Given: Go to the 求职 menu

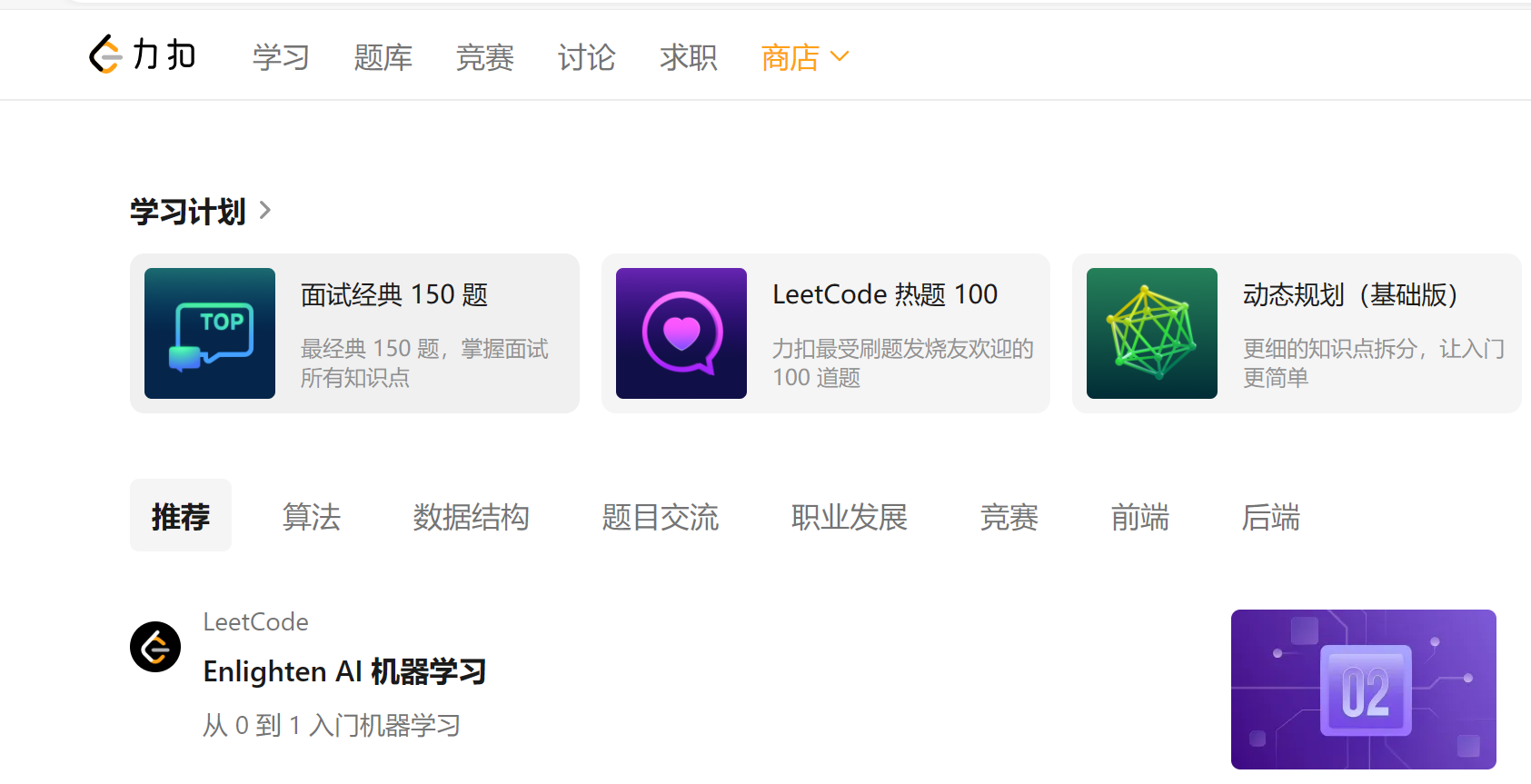Looking at the screenshot, I should (x=689, y=57).
